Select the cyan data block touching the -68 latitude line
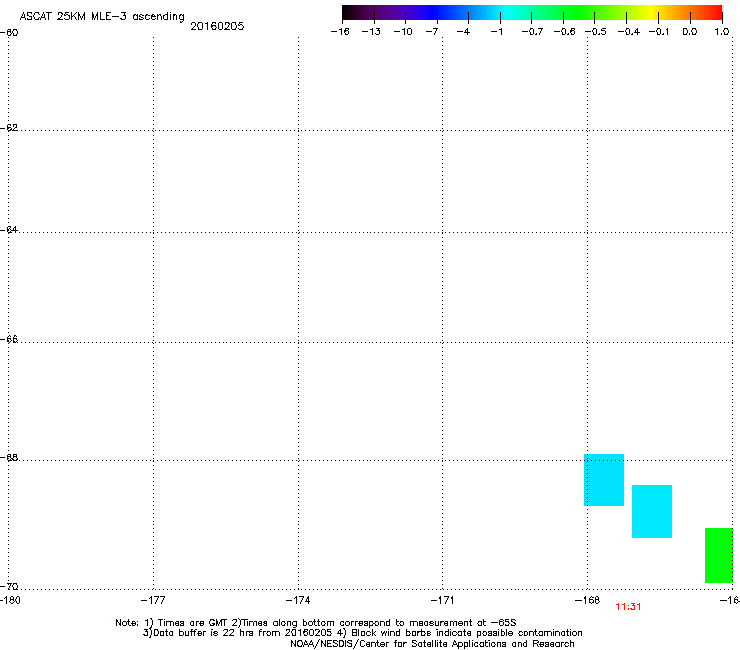Image resolution: width=740 pixels, height=650 pixels. 604,480
